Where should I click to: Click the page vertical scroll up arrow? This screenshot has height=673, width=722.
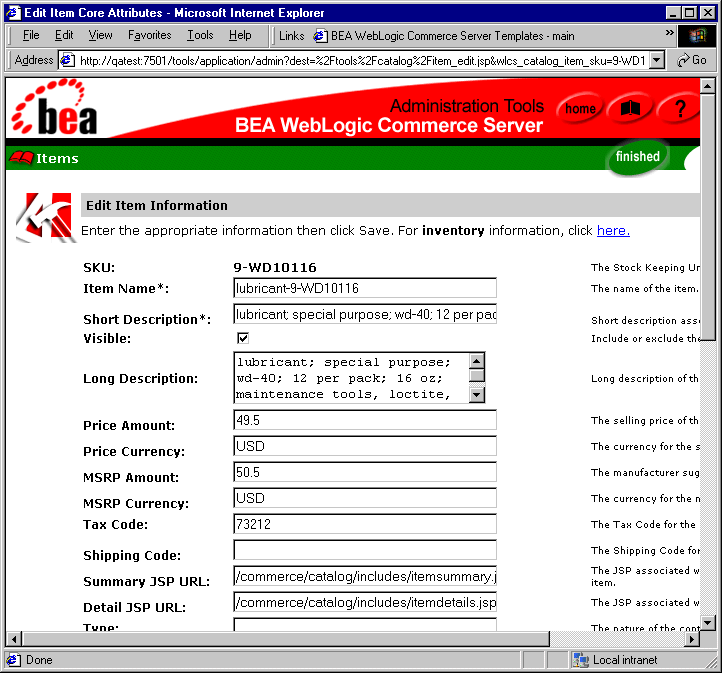707,86
